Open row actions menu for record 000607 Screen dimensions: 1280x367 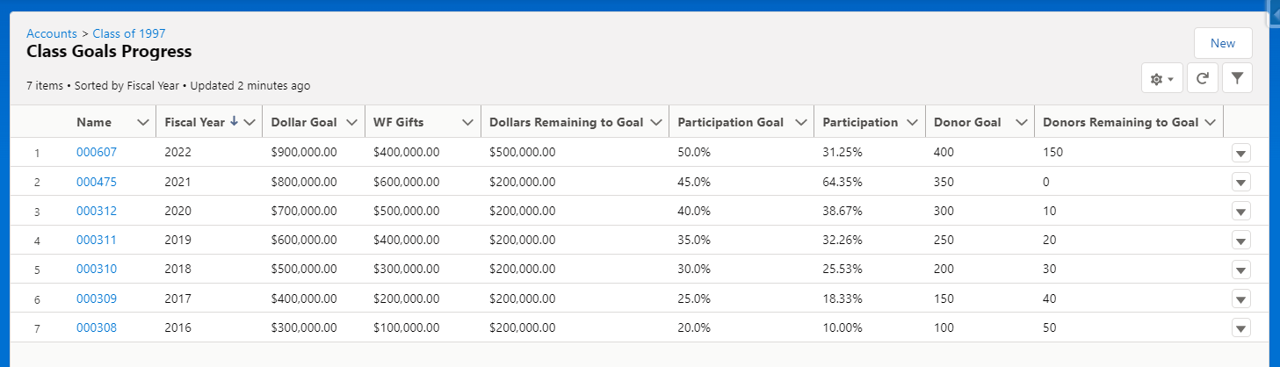point(1241,153)
